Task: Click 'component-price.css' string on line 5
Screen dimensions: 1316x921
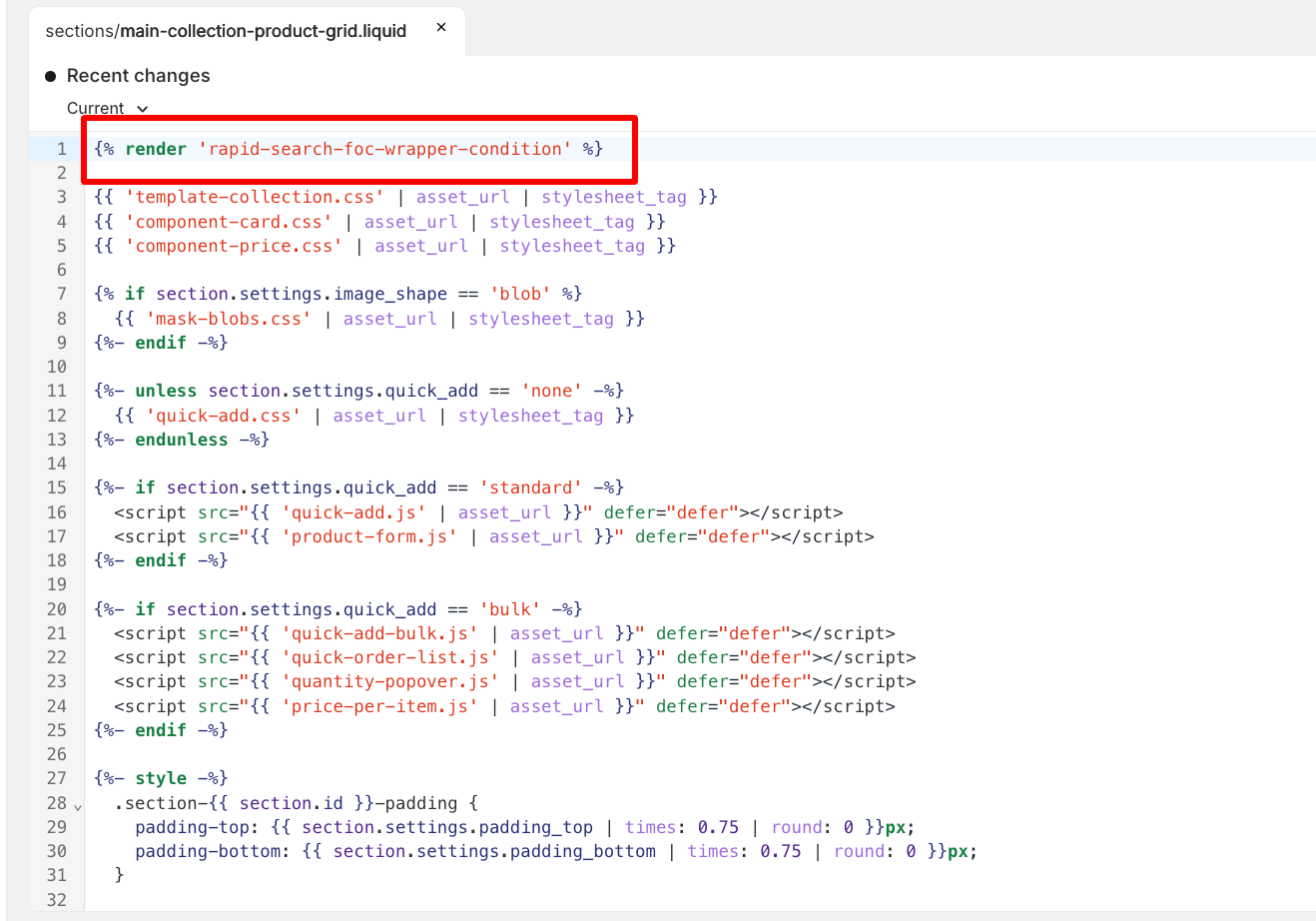Action: [x=234, y=246]
